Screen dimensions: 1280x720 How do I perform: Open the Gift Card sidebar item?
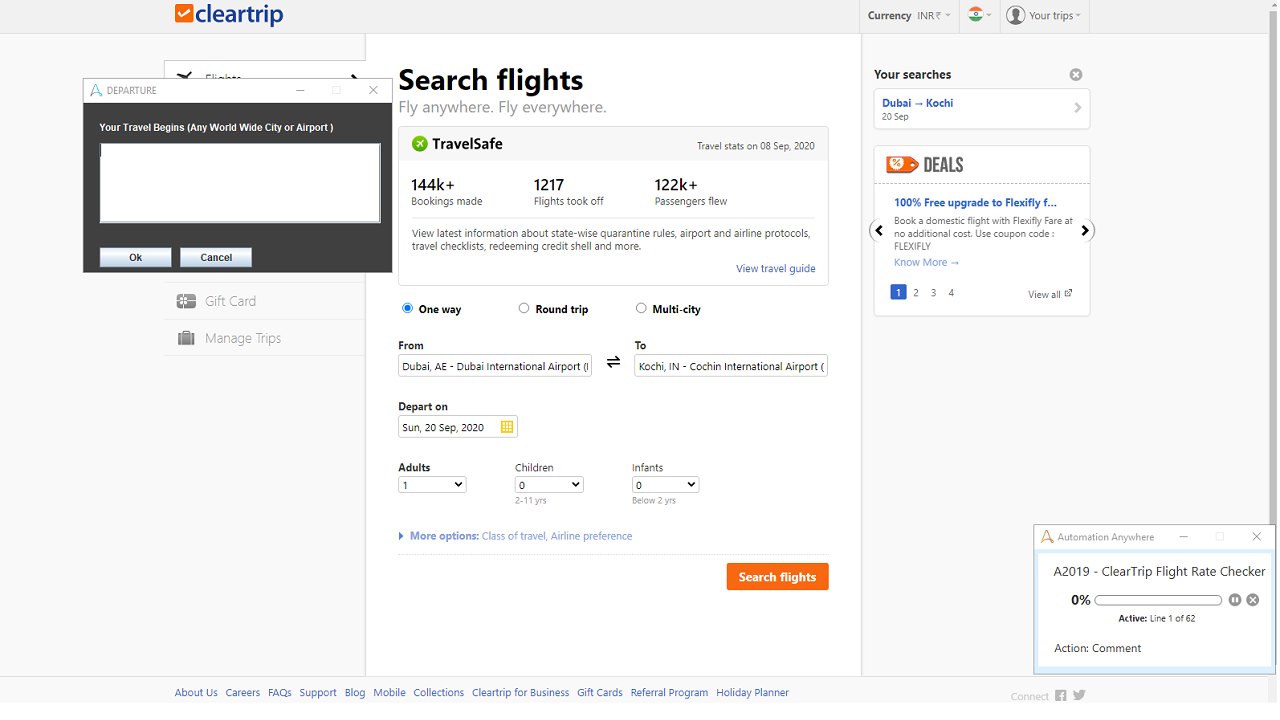[x=230, y=301]
